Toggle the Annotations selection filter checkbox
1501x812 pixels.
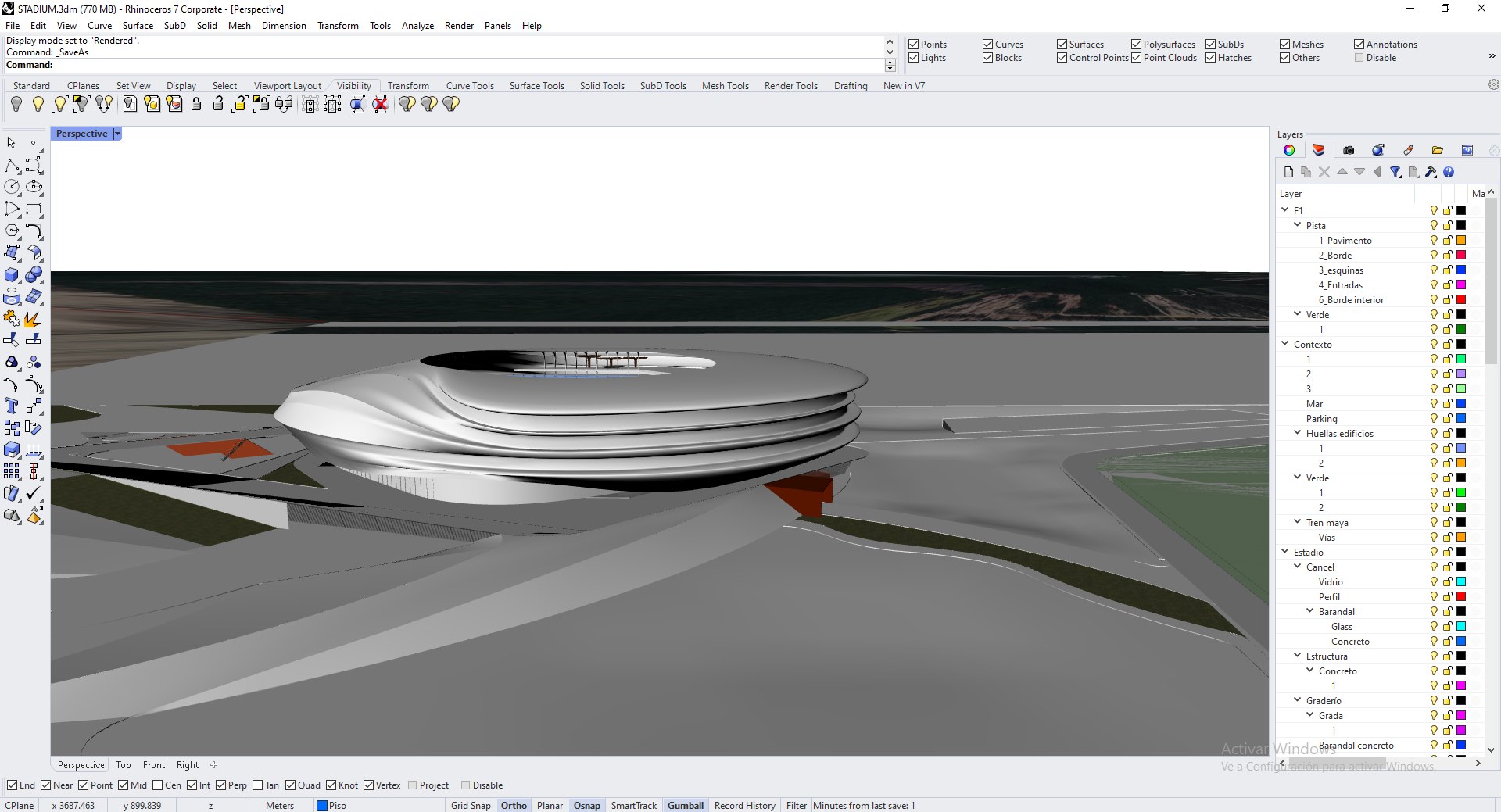[x=1359, y=45]
